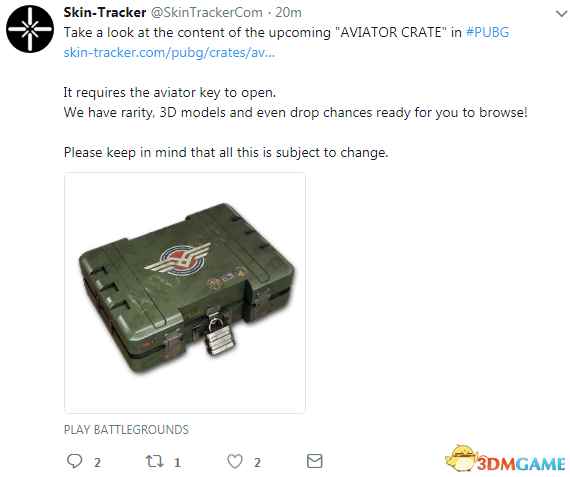This screenshot has width=570, height=477.
Task: Click the padlock on the crate picture
Action: pyautogui.click(x=218, y=334)
